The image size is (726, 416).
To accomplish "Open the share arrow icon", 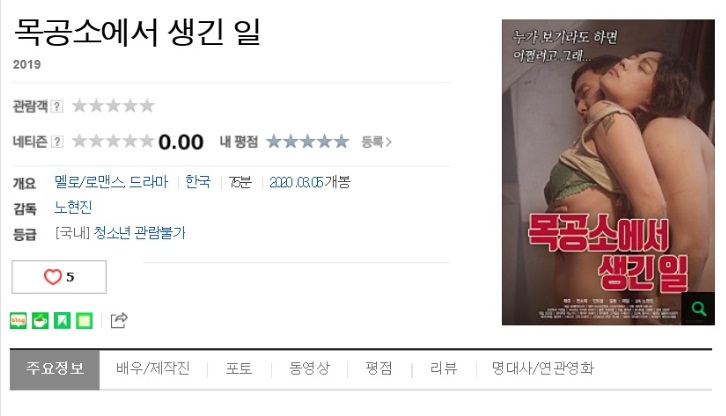I will (x=119, y=320).
